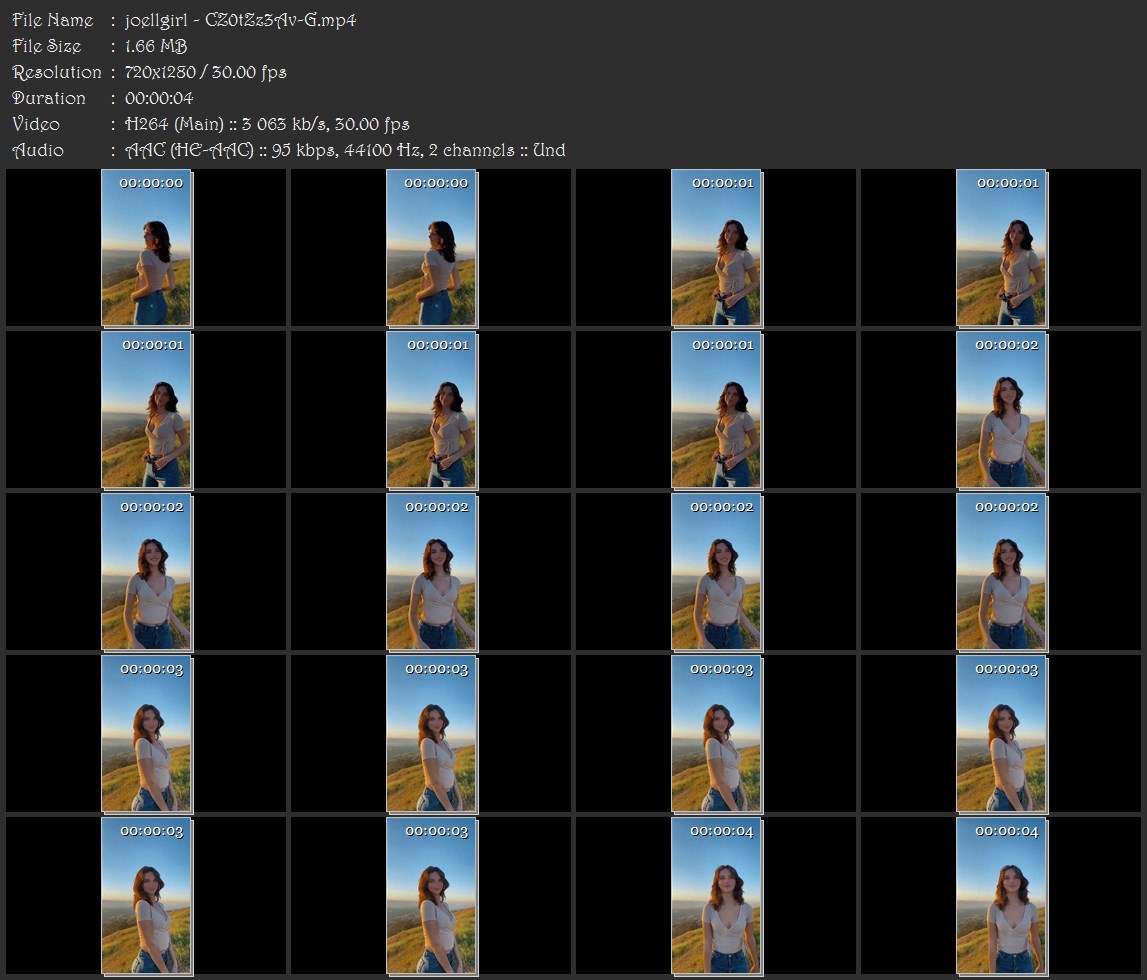Select the "Video" label
The height and width of the screenshot is (980, 1147).
[36, 124]
